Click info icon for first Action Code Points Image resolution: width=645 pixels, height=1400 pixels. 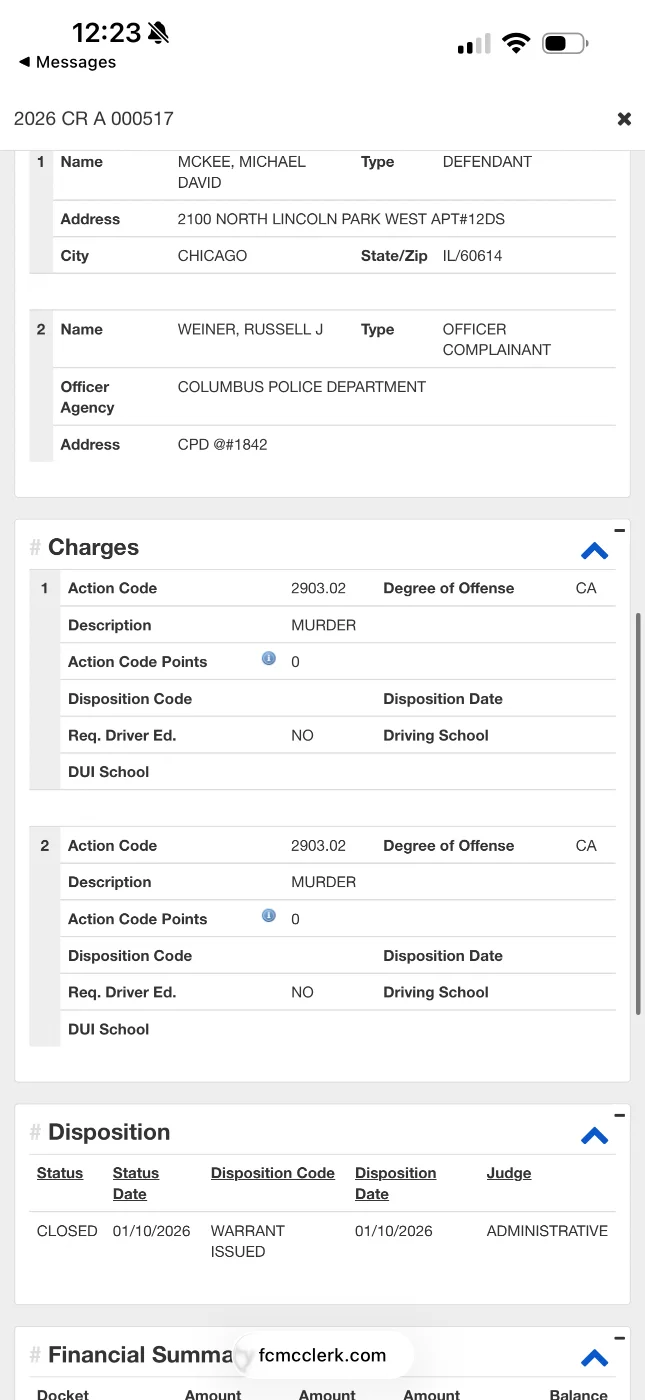pos(268,659)
